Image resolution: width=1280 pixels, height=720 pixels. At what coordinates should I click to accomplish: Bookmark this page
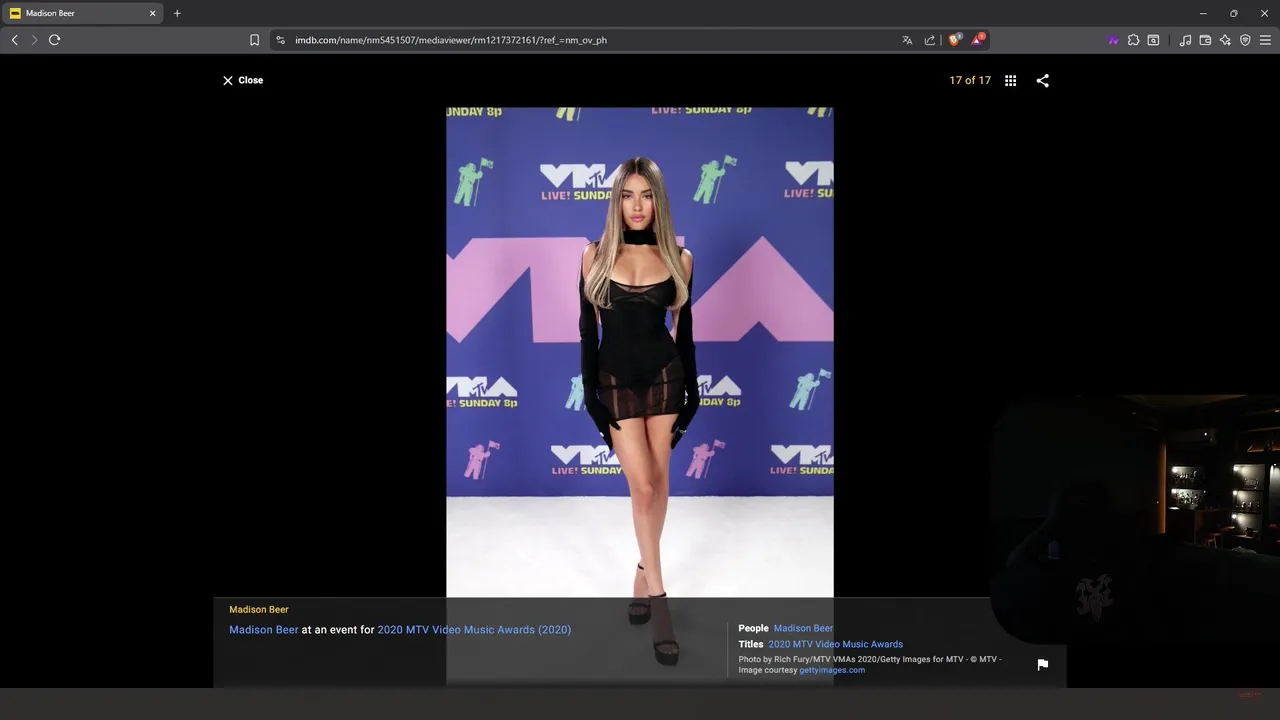click(x=254, y=40)
